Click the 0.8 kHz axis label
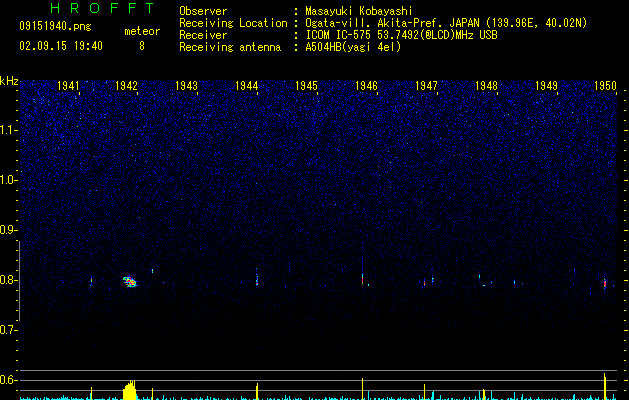 click(x=8, y=280)
